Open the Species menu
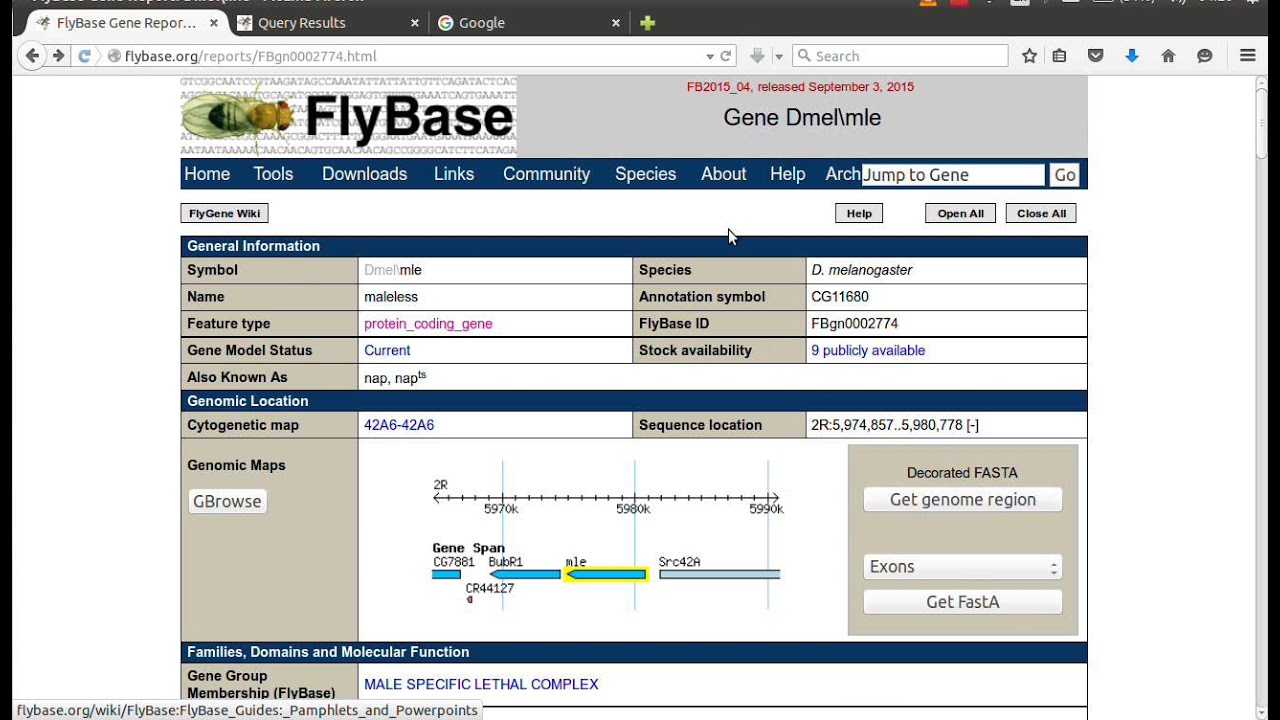Screen dimensions: 1280x720 point(645,174)
